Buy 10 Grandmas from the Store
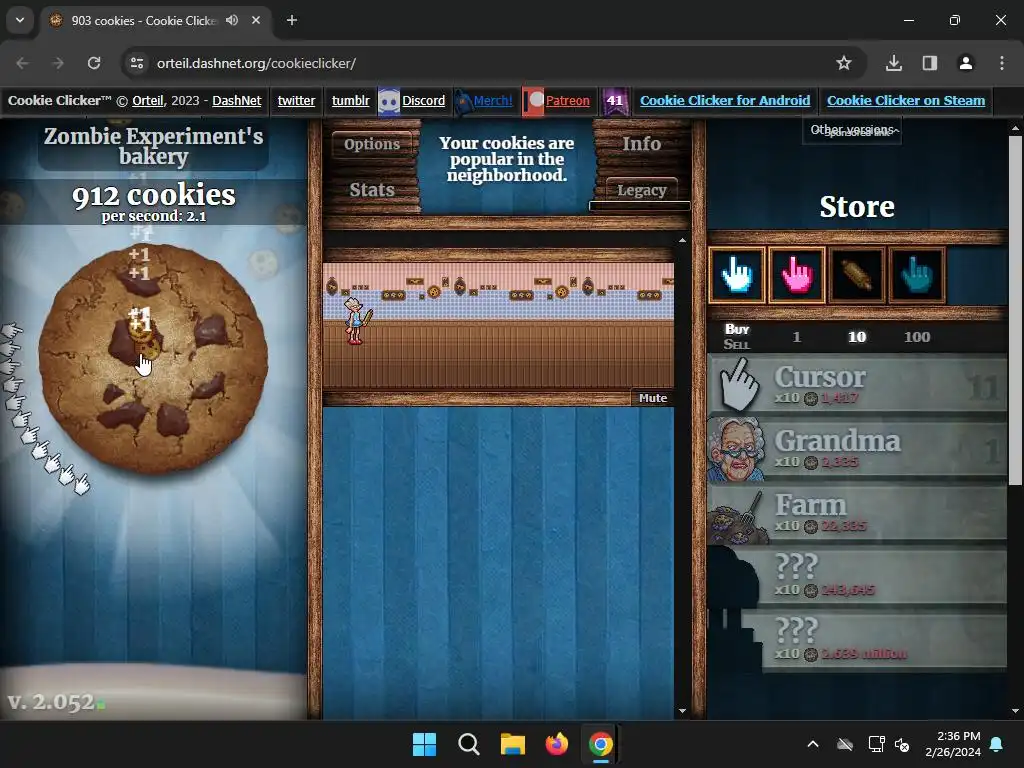1024x768 pixels. (x=857, y=449)
